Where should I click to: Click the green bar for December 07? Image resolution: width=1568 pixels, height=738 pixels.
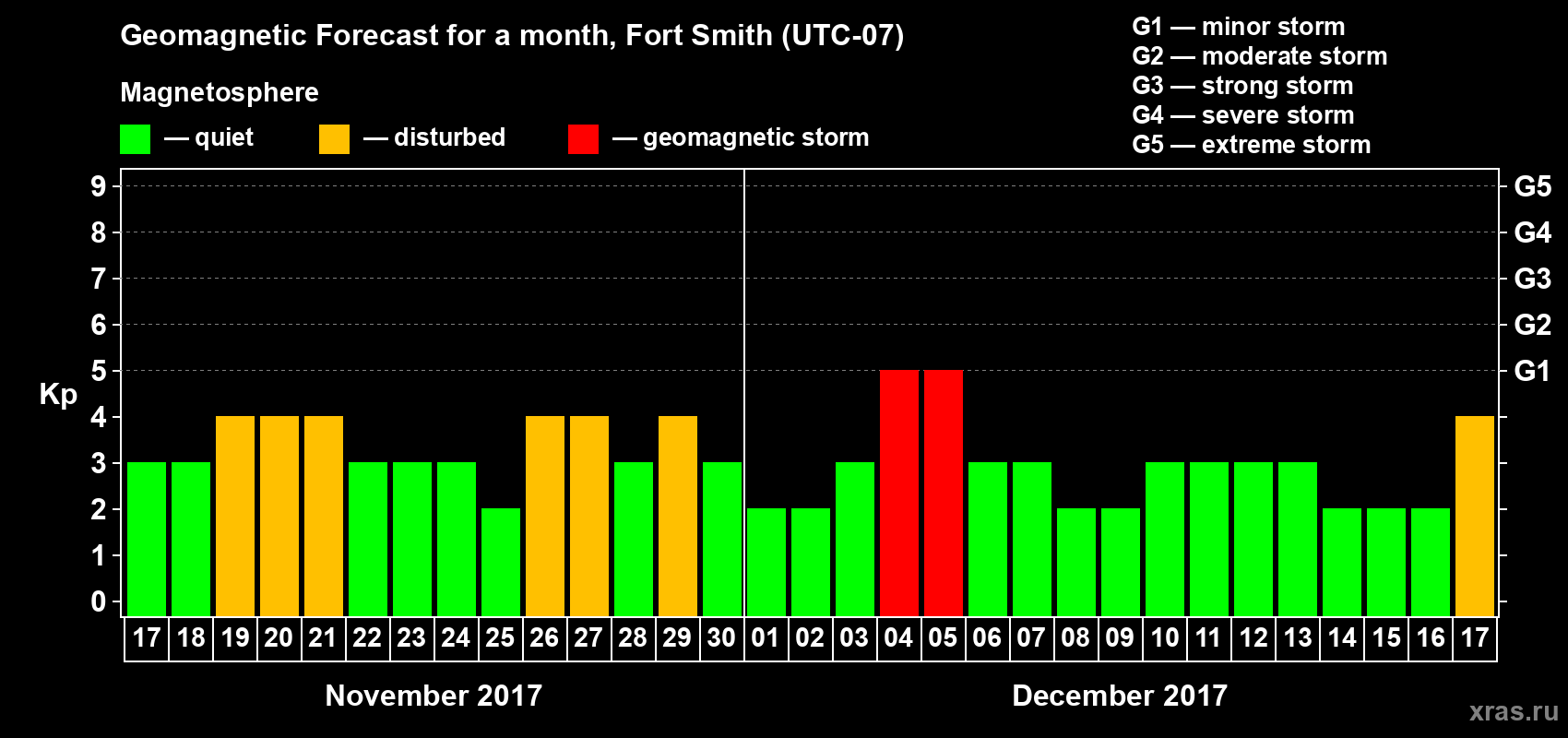point(1032,539)
